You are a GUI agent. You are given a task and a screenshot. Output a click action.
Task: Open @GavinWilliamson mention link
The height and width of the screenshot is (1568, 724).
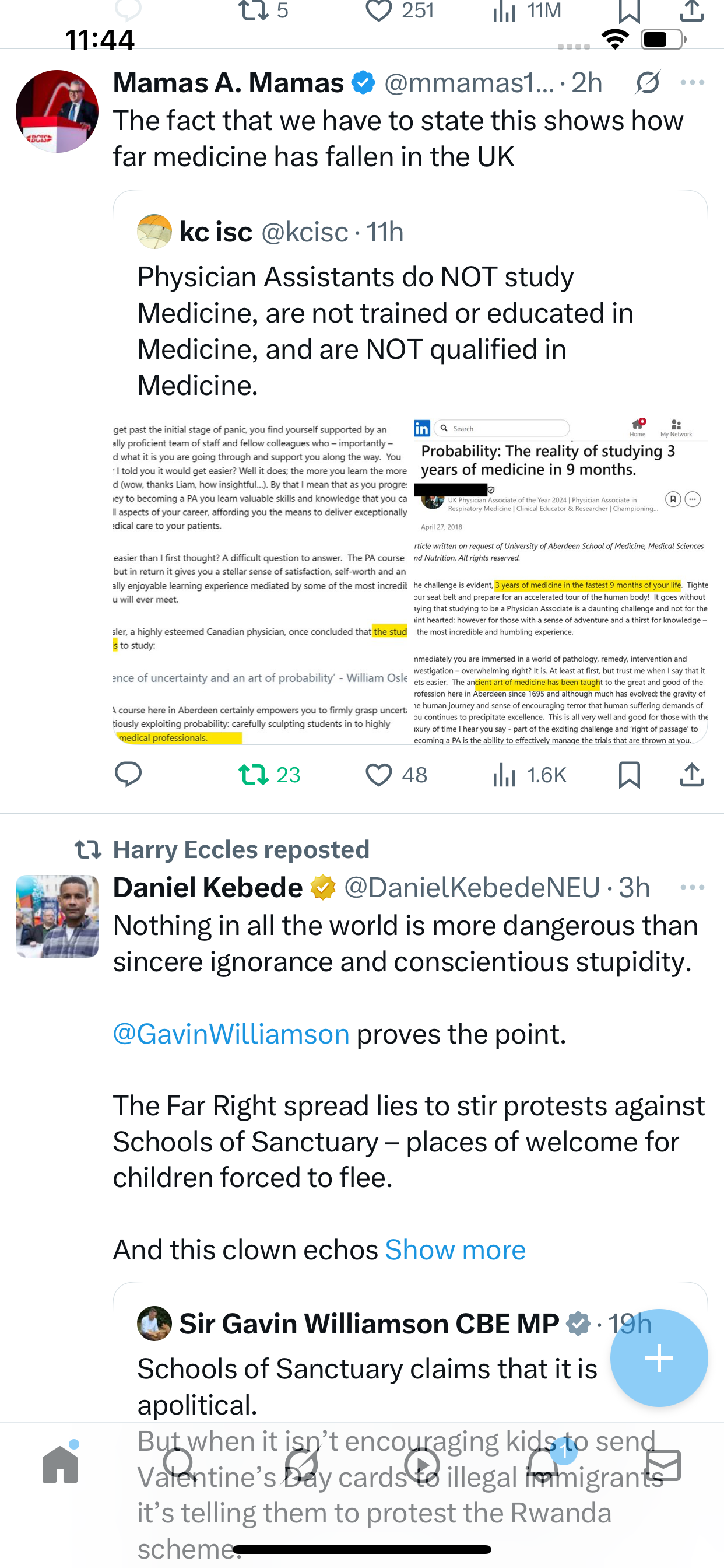pyautogui.click(x=231, y=1034)
